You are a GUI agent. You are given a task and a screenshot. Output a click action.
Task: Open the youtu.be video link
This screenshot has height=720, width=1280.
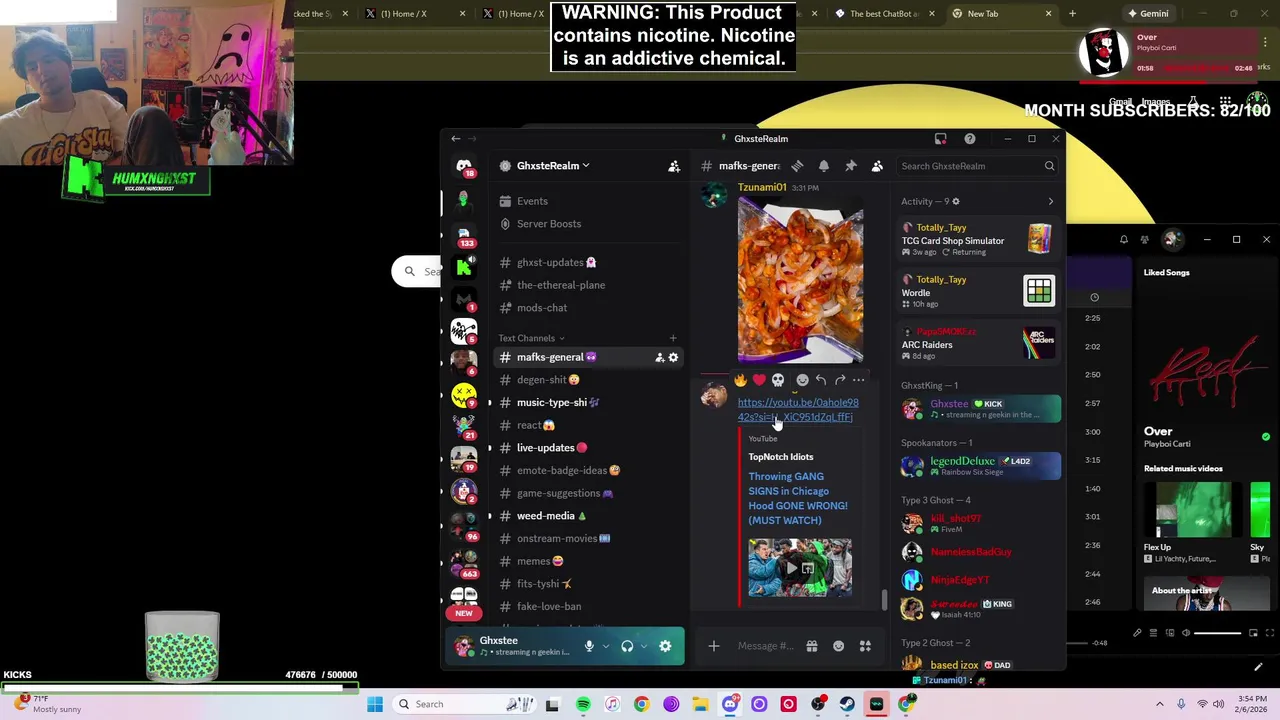797,410
